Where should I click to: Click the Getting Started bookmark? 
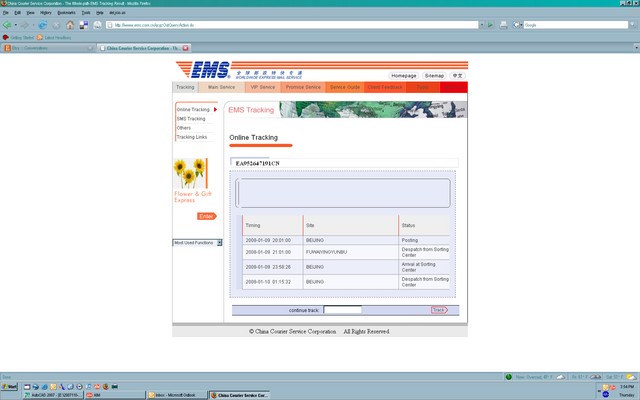(19, 38)
